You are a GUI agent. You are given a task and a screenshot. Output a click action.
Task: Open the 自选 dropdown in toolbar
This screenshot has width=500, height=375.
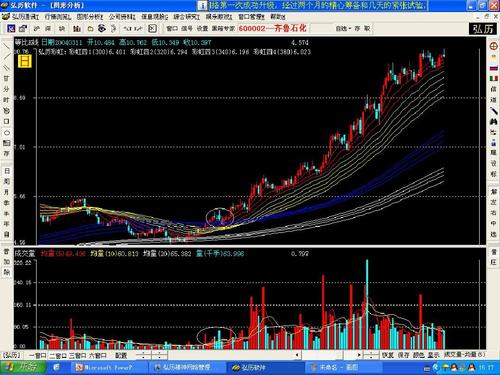[343, 29]
